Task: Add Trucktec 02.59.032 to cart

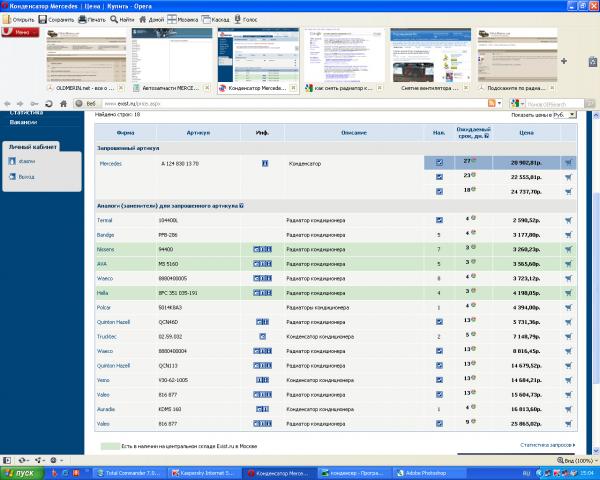Action: (568, 336)
